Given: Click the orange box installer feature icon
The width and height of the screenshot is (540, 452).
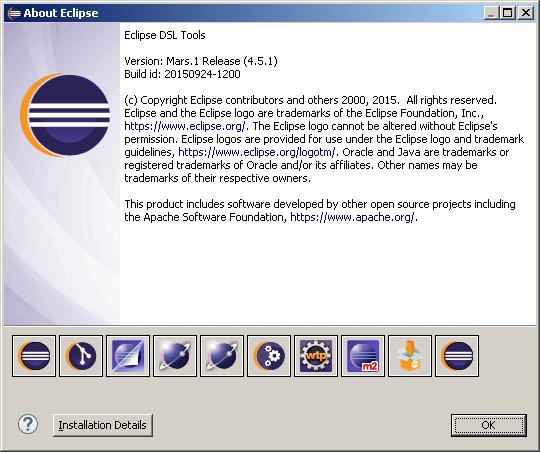Looking at the screenshot, I should tap(410, 356).
